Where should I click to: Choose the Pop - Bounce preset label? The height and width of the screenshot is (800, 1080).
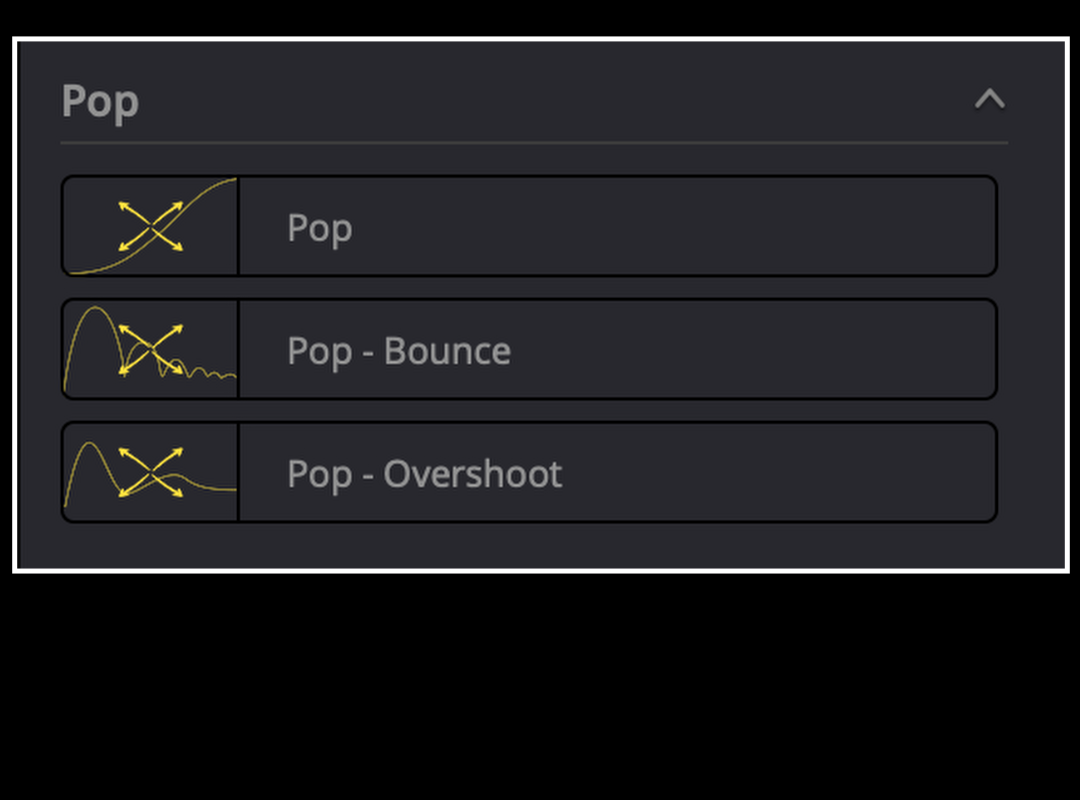point(399,351)
